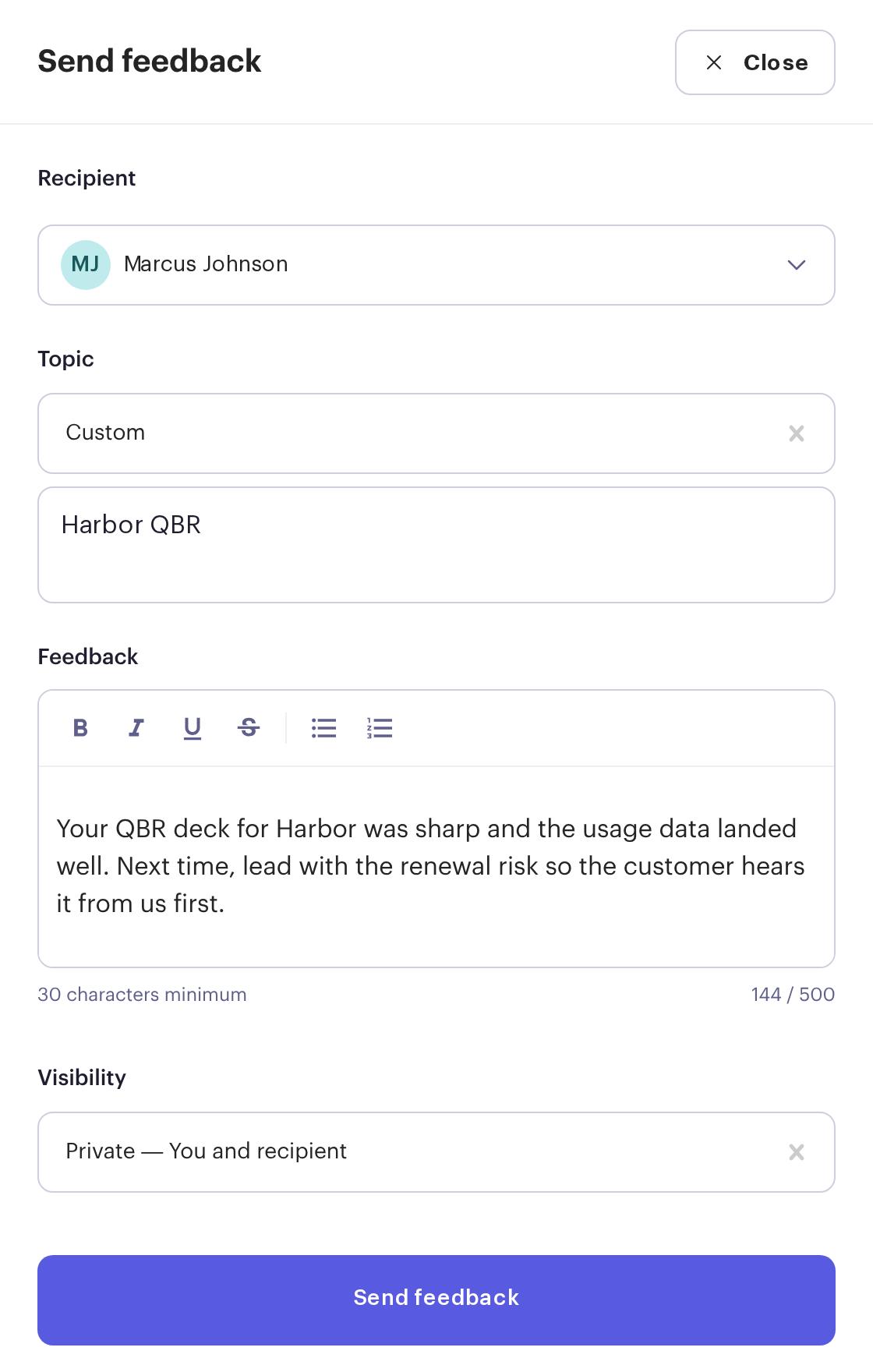Click the Visibility label

[82, 1078]
